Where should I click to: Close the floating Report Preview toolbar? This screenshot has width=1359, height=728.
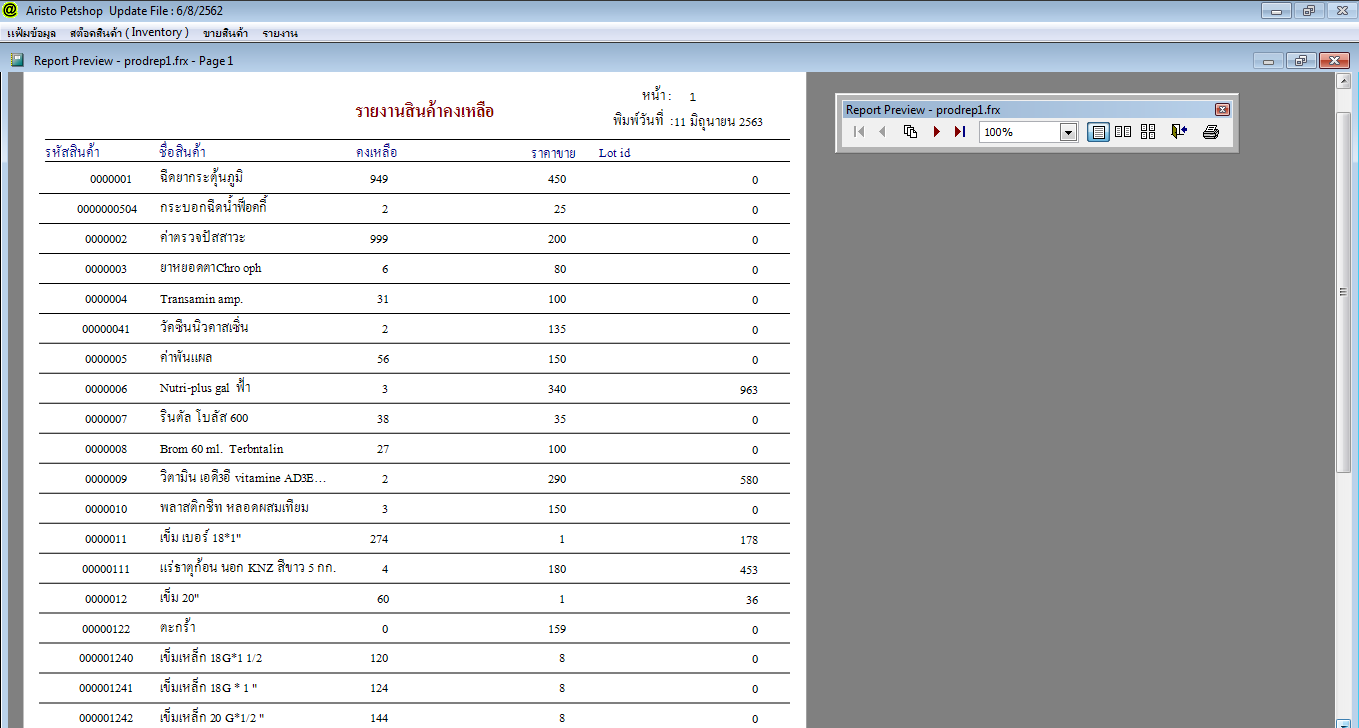(x=1222, y=110)
